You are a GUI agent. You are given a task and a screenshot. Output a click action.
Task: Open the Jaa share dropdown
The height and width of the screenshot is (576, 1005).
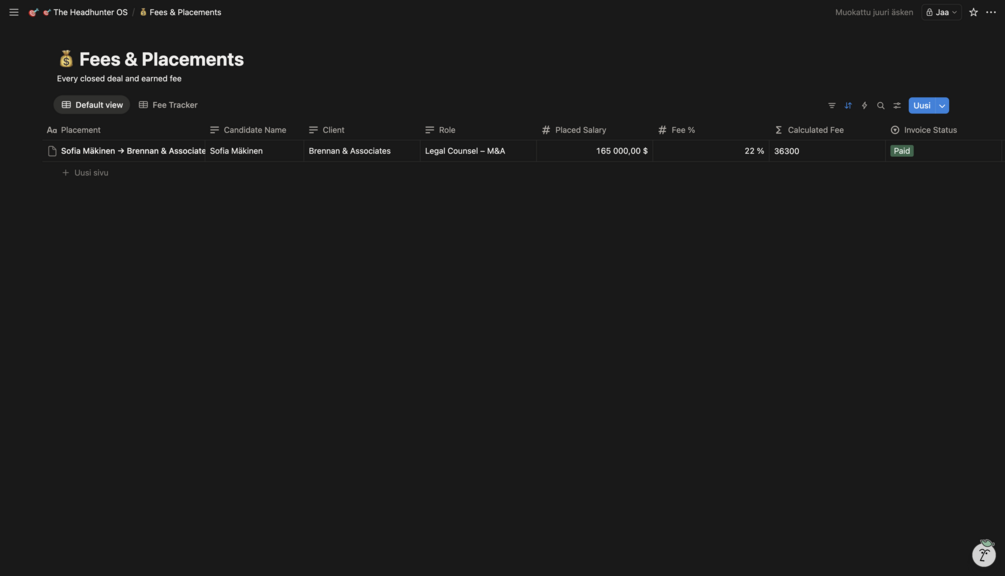point(941,12)
